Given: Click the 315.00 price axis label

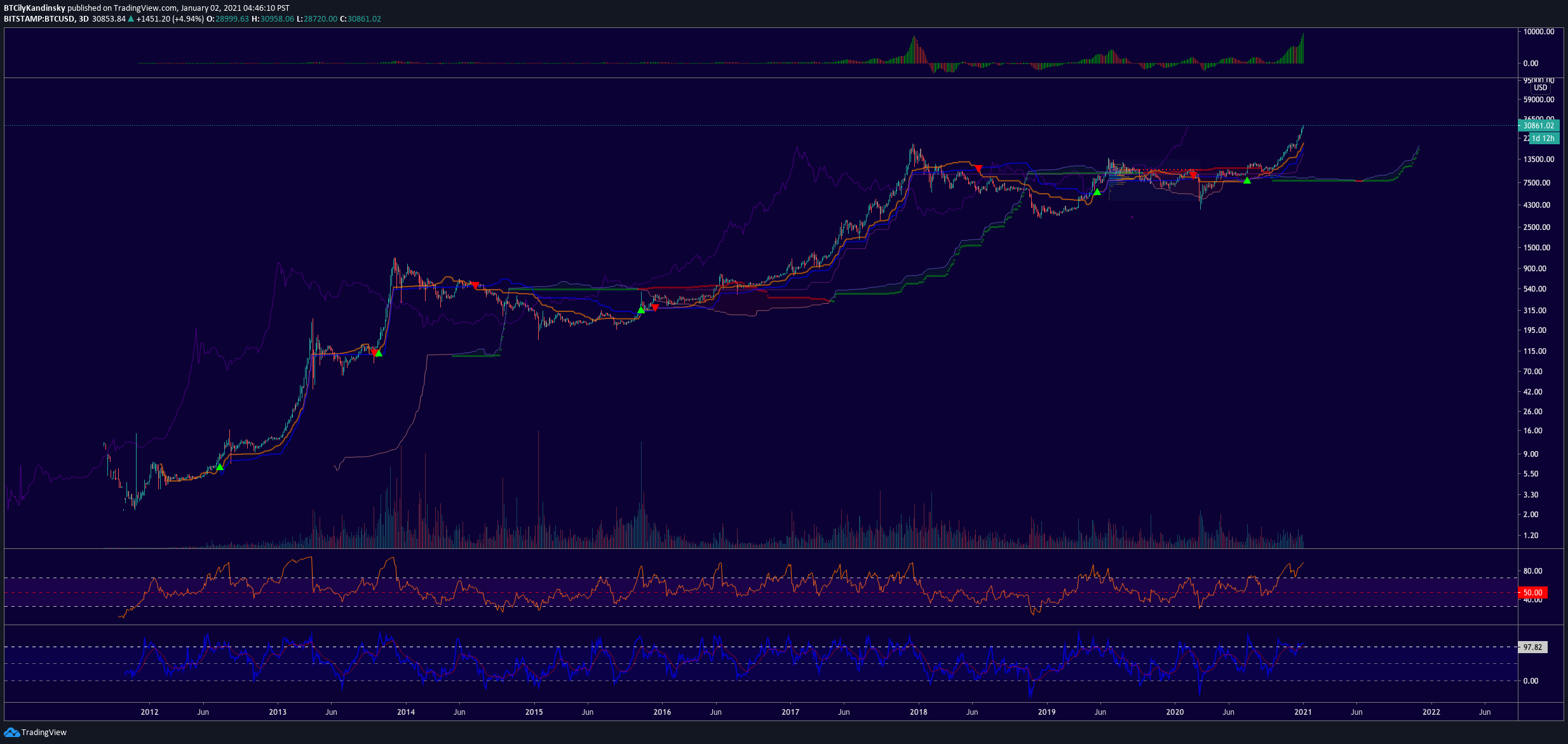Looking at the screenshot, I should coord(1535,311).
